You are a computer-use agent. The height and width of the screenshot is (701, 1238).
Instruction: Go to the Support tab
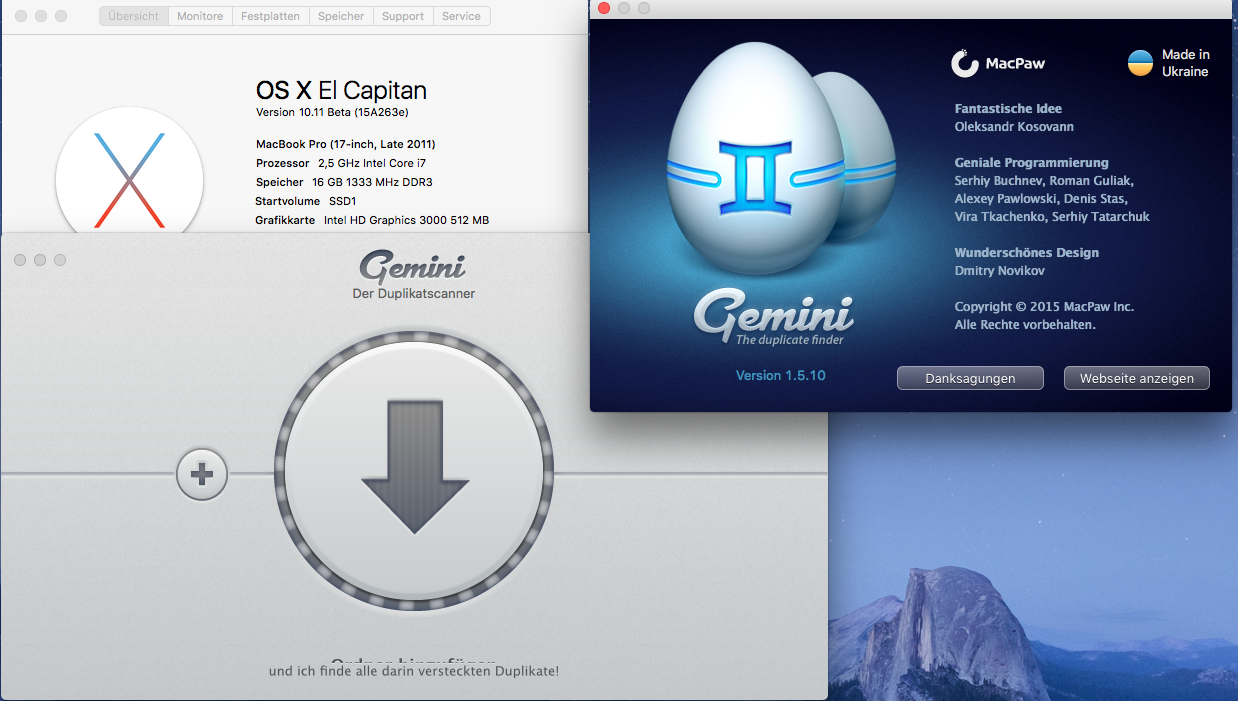pos(403,16)
